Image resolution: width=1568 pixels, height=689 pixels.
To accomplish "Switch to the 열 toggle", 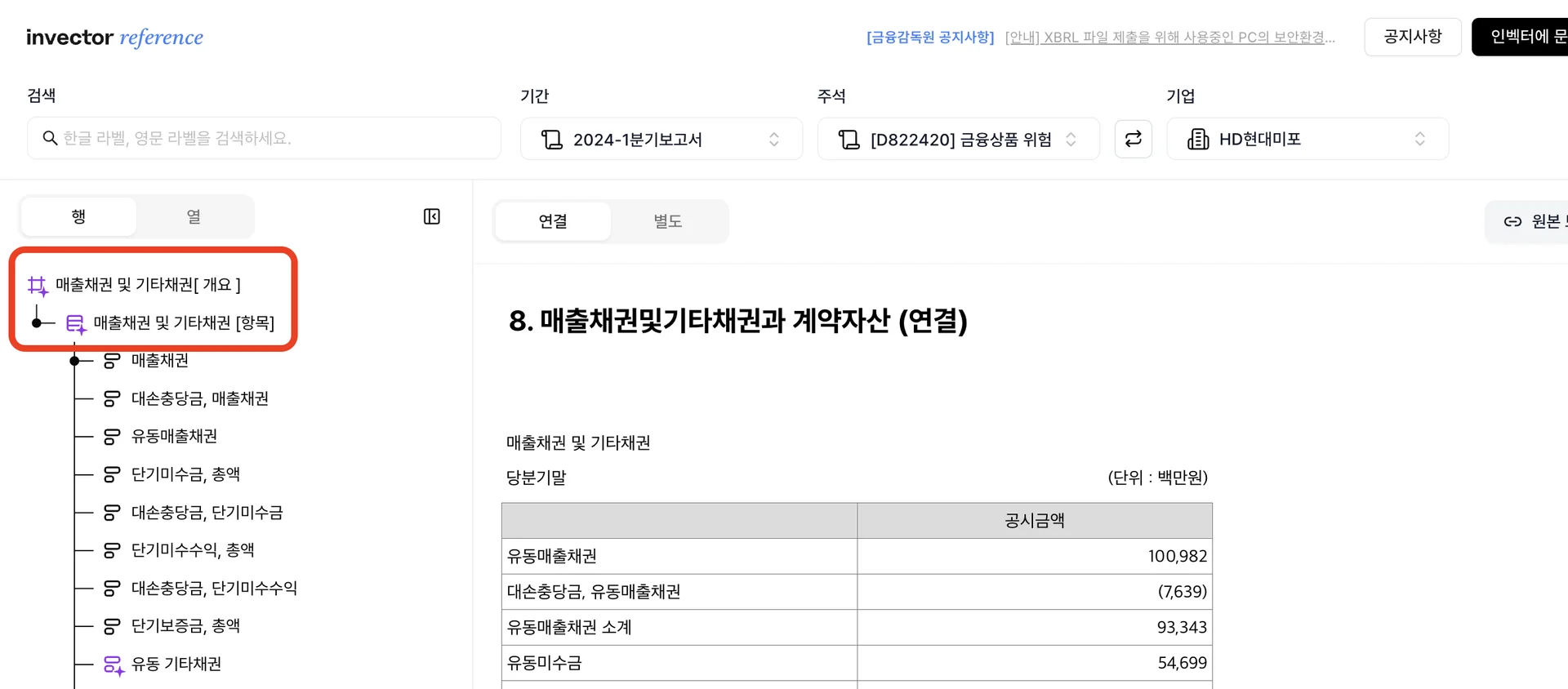I will coord(194,216).
